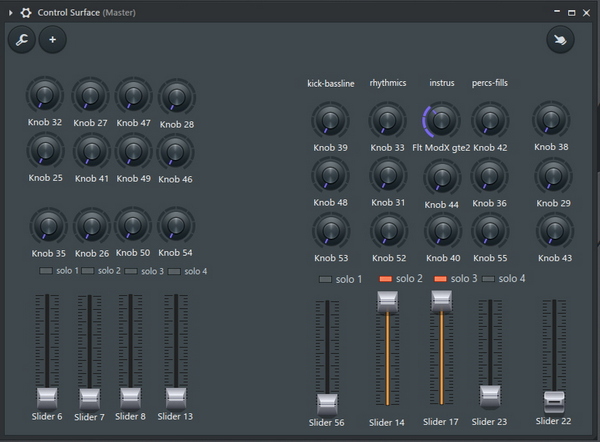Click the Knob 36 dial
Viewport: 600px width, 442px height.
tap(489, 176)
